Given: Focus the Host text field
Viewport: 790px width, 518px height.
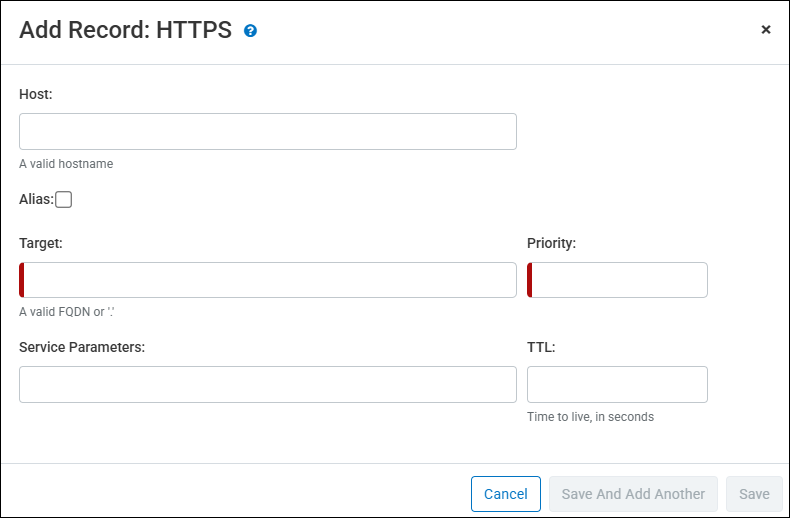Looking at the screenshot, I should point(268,131).
